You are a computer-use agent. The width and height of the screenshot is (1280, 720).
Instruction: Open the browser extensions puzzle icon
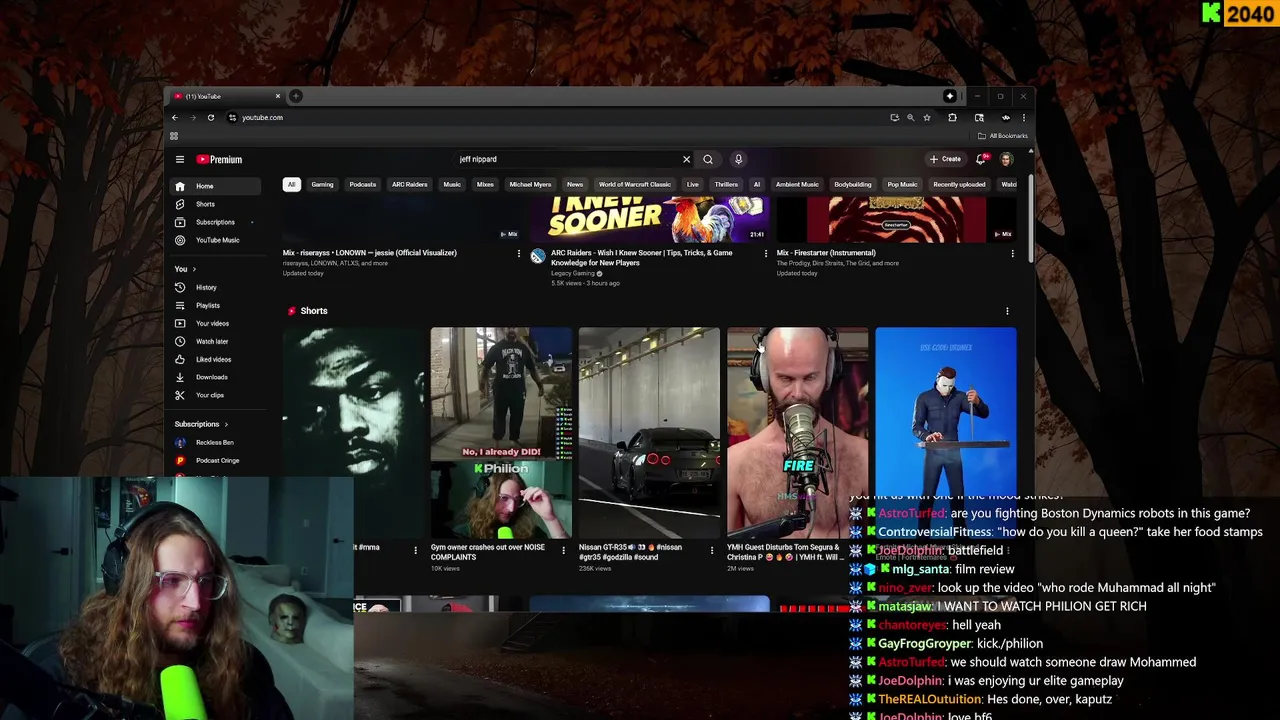pyautogui.click(x=952, y=118)
